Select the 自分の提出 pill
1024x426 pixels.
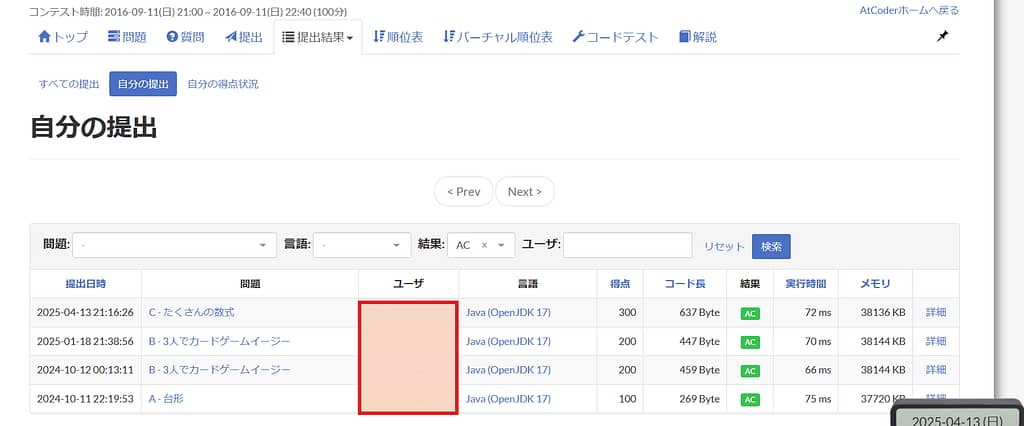[143, 84]
